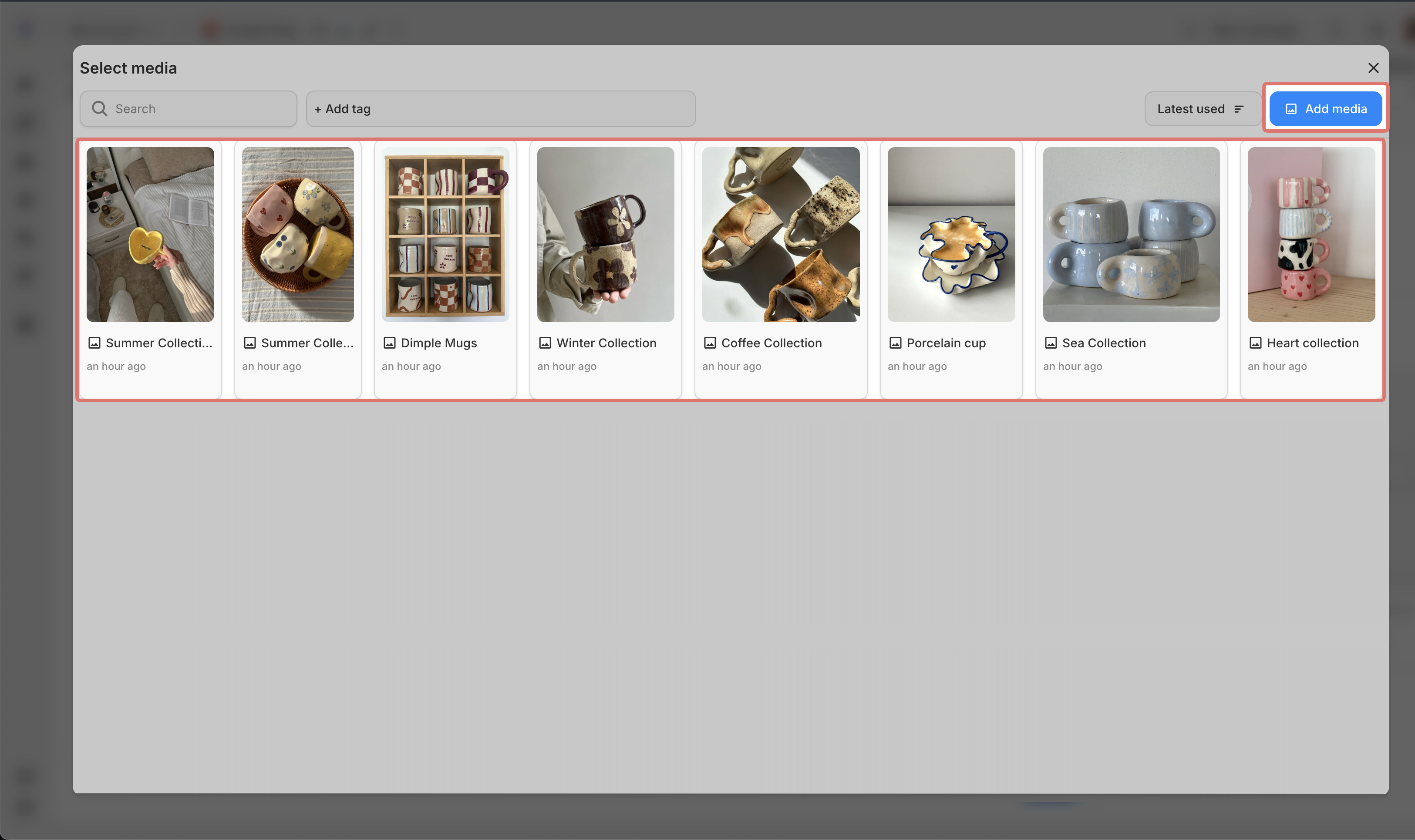Select the Porcelain cup thumbnail
This screenshot has height=840, width=1415.
pos(951,234)
